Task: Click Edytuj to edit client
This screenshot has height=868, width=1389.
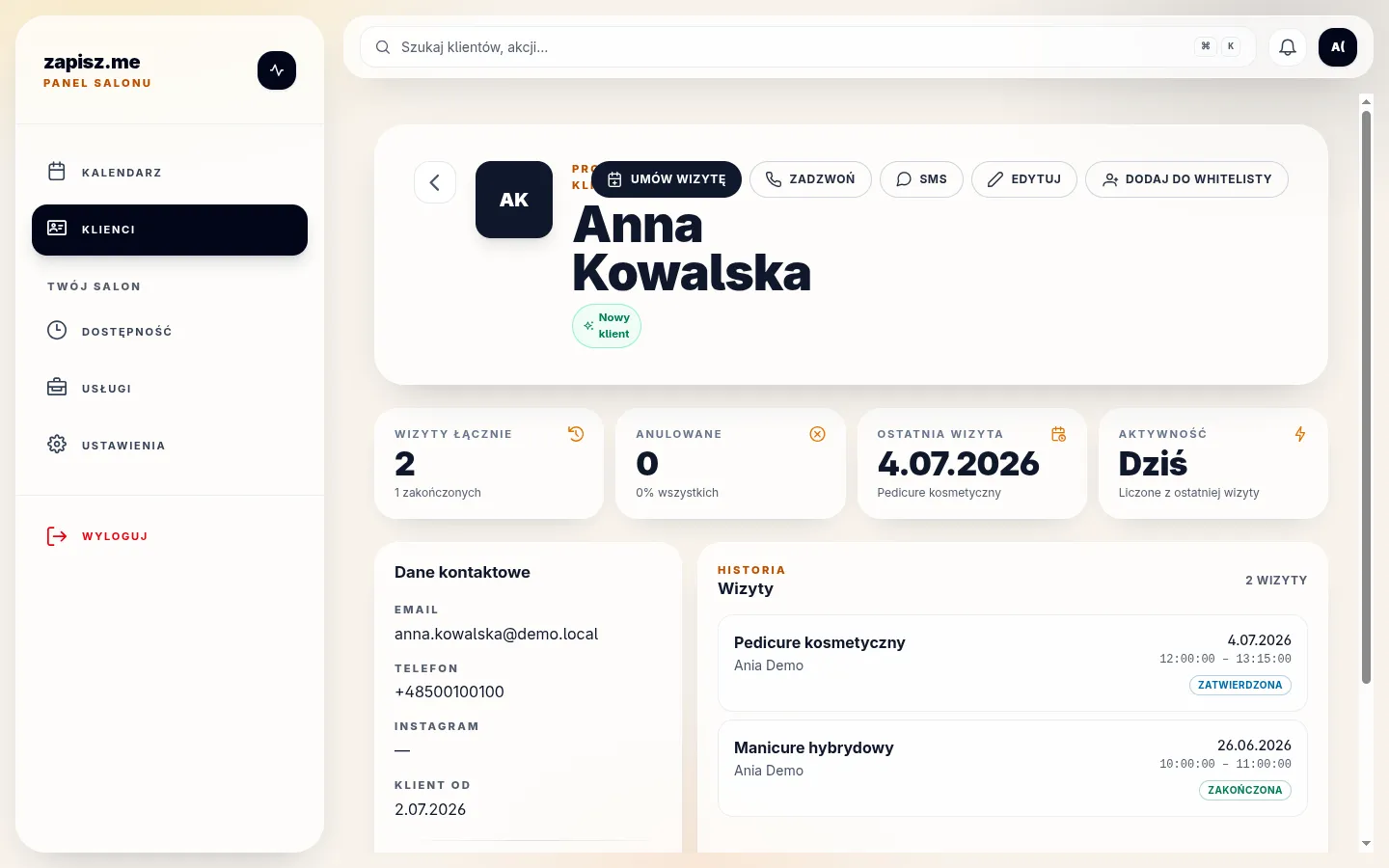Action: coord(1024,179)
